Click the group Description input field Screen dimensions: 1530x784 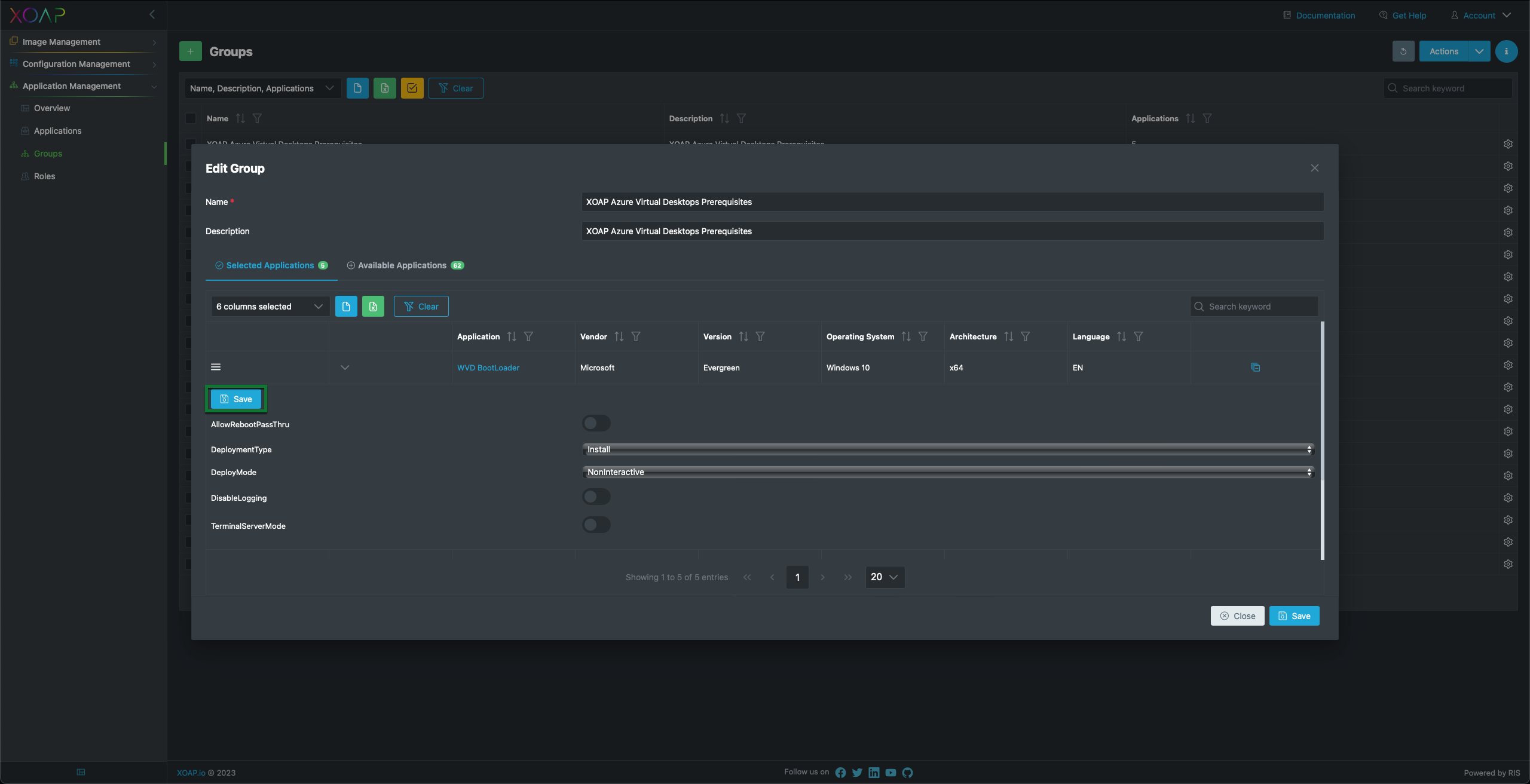953,231
